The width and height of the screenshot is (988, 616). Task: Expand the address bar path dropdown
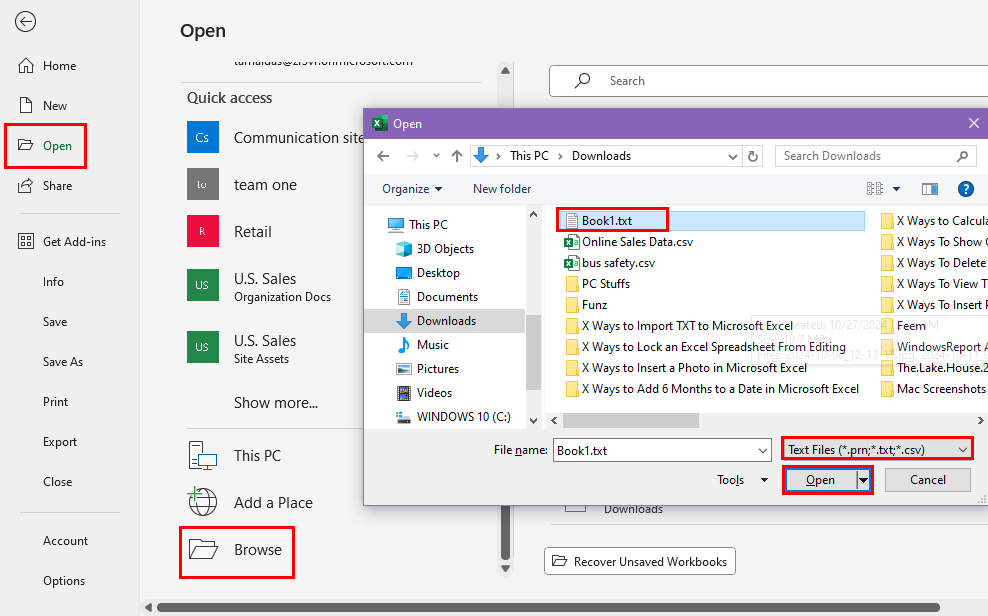point(732,156)
